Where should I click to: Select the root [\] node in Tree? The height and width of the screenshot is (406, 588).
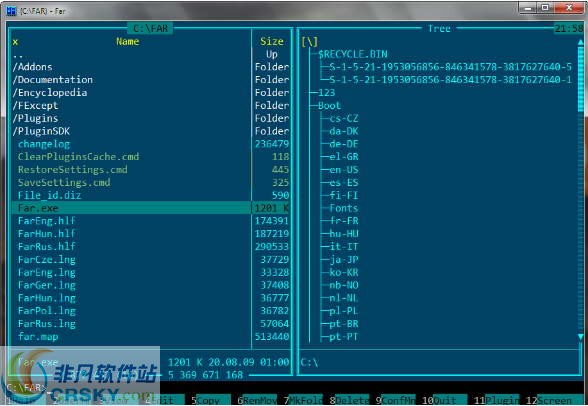(x=309, y=42)
